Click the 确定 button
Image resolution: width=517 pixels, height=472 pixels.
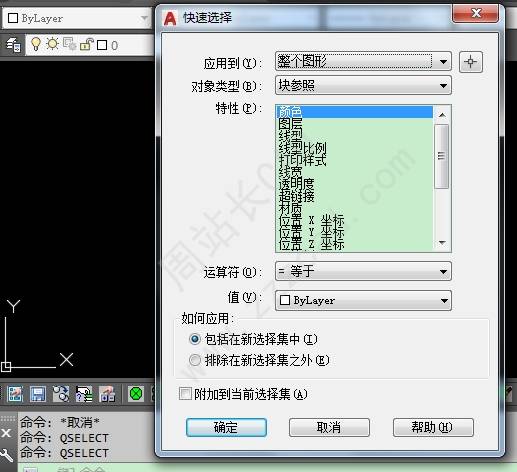[226, 427]
